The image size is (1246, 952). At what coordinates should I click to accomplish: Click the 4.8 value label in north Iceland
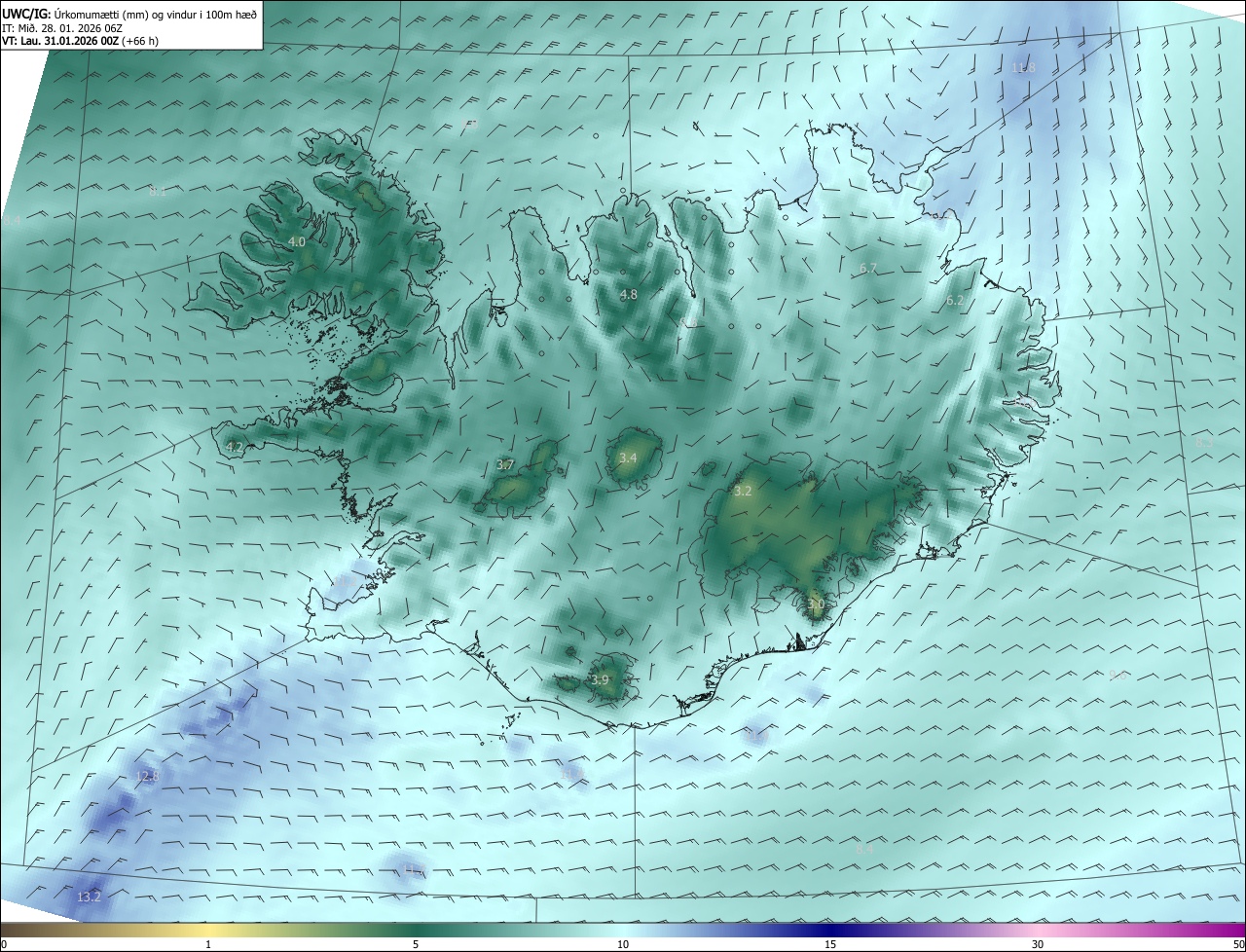click(628, 294)
